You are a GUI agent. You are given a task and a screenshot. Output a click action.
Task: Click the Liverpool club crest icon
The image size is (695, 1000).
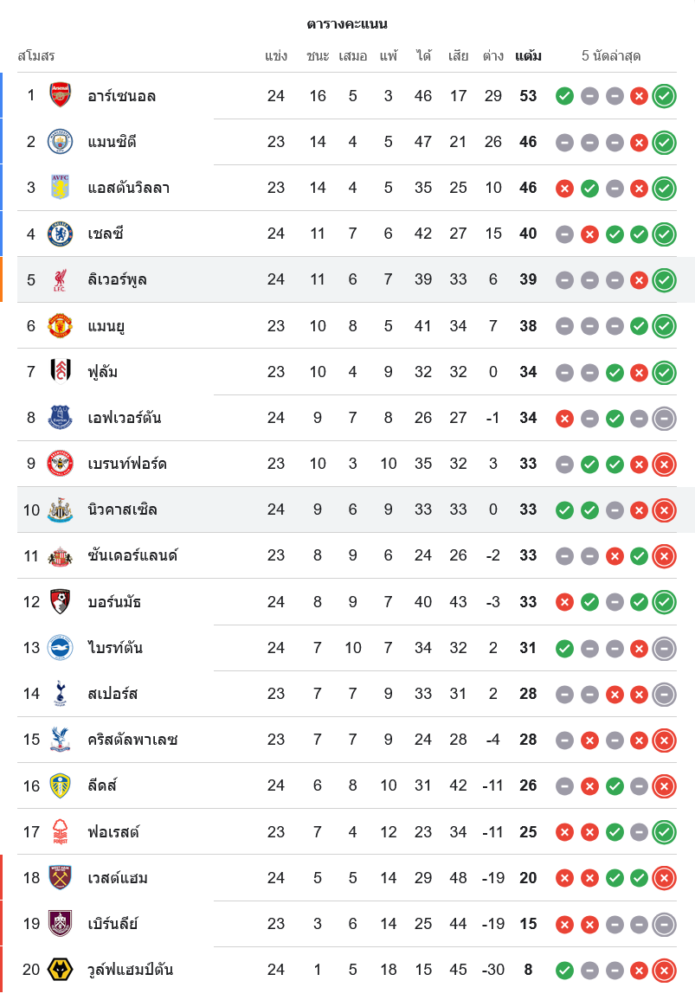60,280
